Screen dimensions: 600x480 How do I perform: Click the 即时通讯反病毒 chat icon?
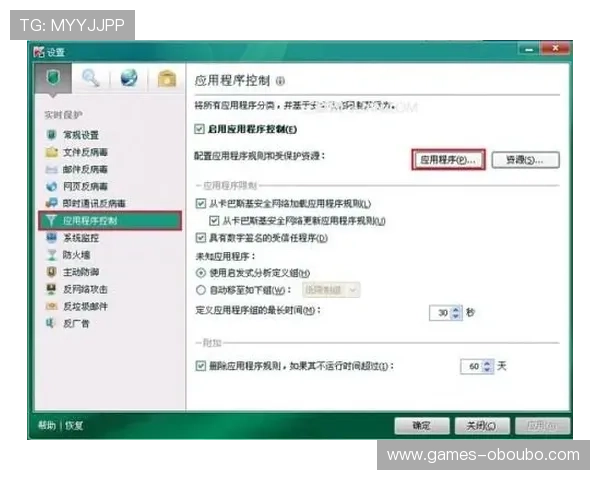click(x=51, y=203)
